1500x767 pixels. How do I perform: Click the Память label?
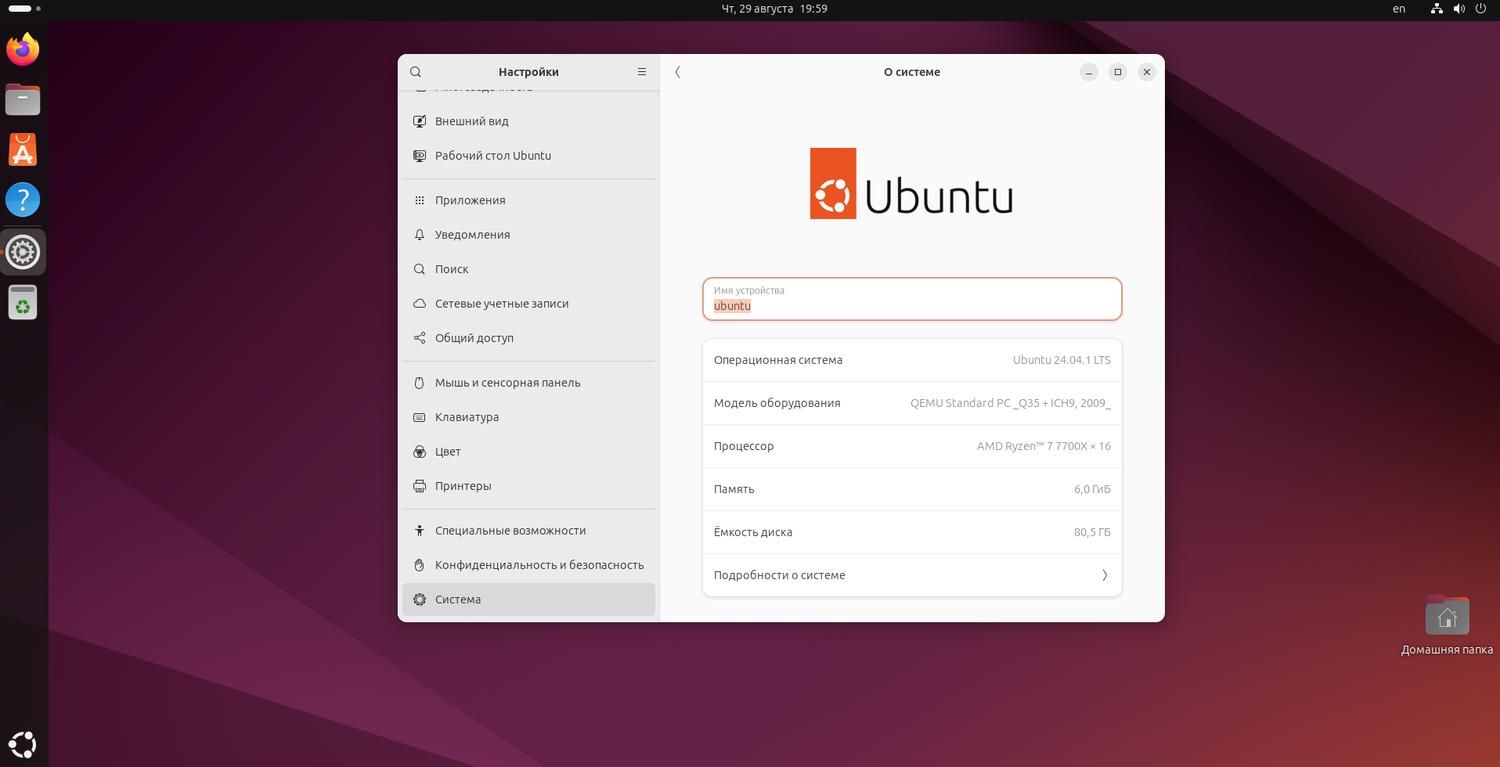(734, 489)
